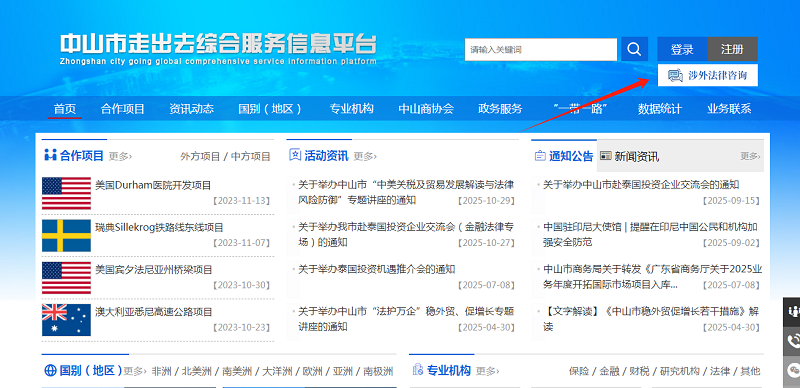
Task: Select the 保险 institution category
Action: [x=579, y=371]
